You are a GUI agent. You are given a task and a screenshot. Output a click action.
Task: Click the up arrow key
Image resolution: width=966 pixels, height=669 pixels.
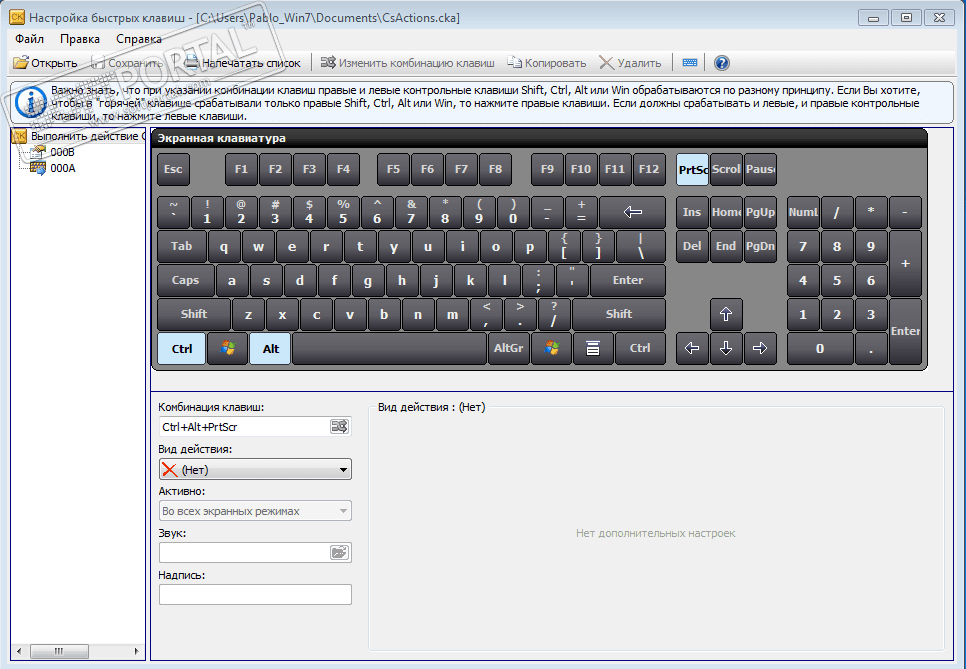726,314
